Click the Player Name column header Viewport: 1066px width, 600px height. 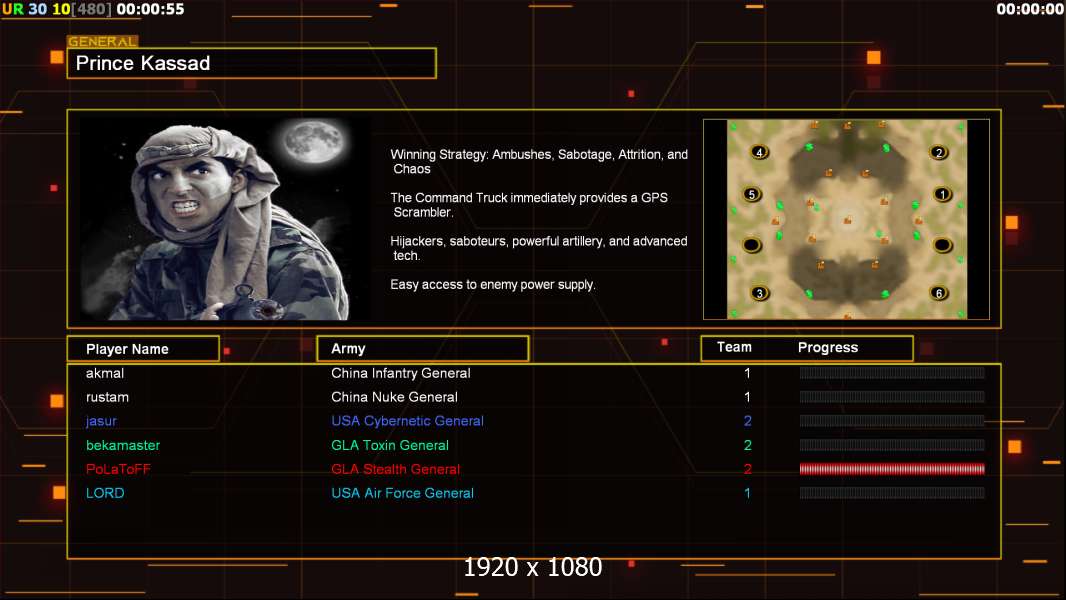pyautogui.click(x=143, y=349)
